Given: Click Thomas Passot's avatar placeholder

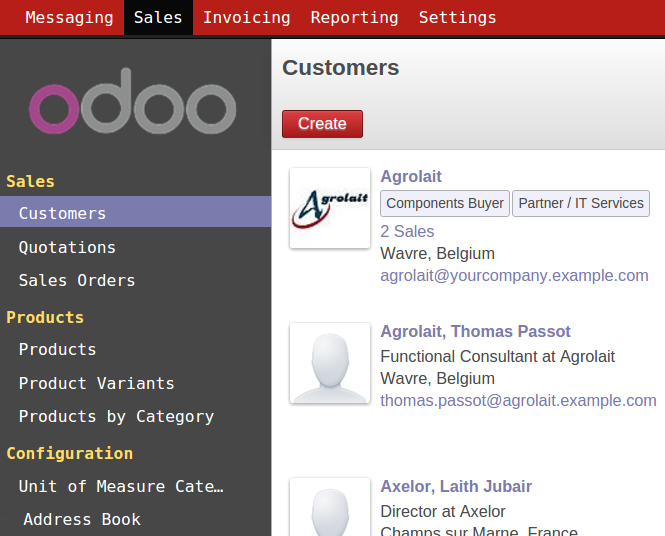Looking at the screenshot, I should pyautogui.click(x=330, y=363).
